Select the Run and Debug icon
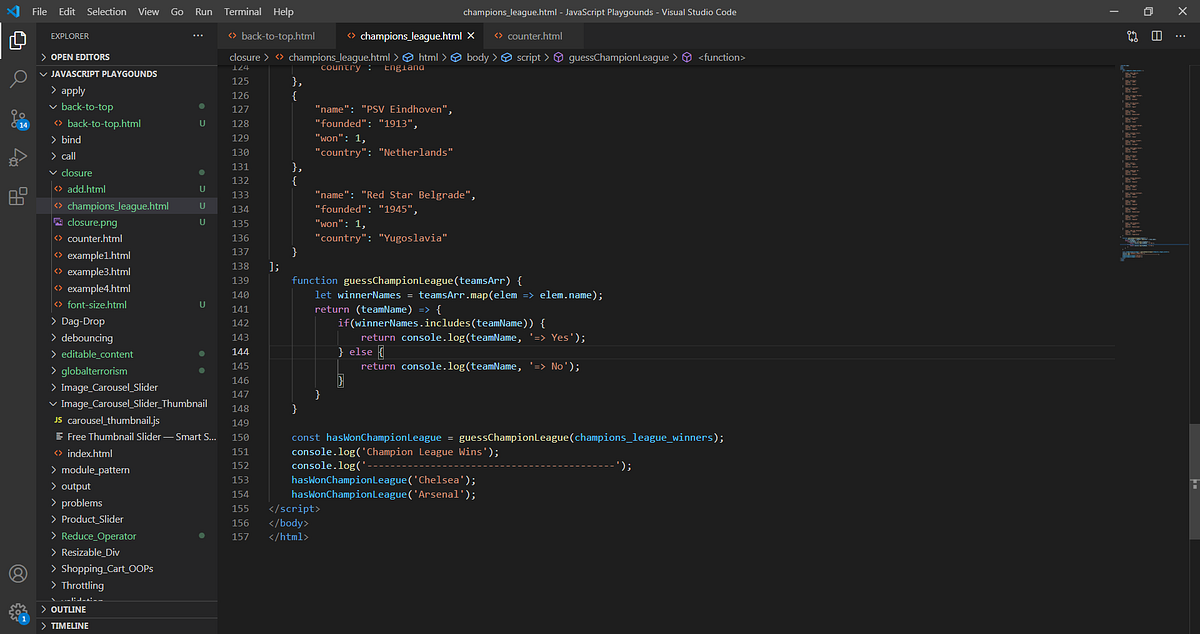 point(17,157)
